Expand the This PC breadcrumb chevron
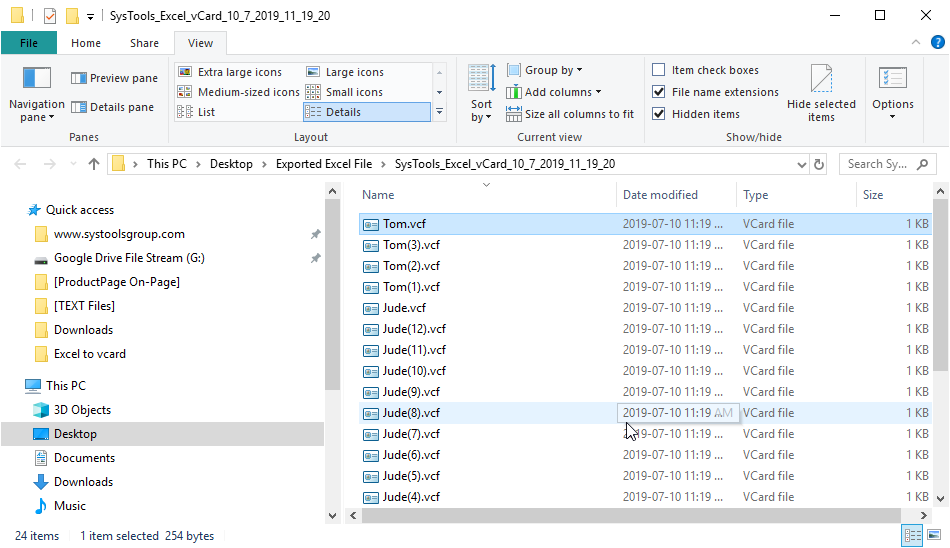Screen dimensions: 950x548 pos(198,164)
